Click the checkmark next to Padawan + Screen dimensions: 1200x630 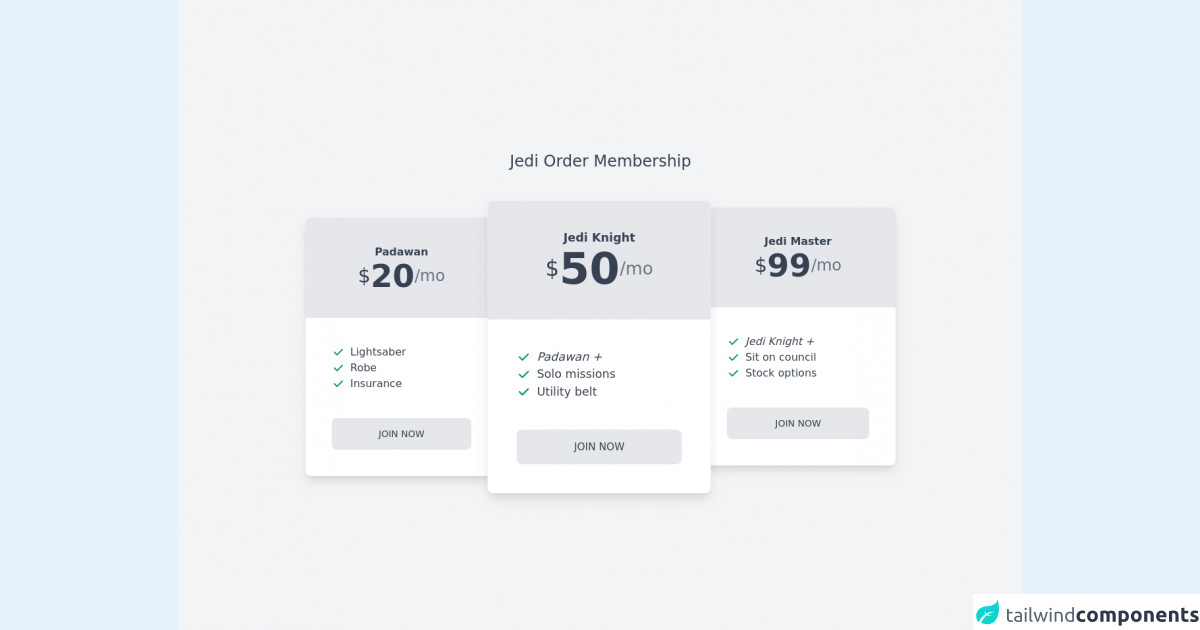click(x=524, y=357)
